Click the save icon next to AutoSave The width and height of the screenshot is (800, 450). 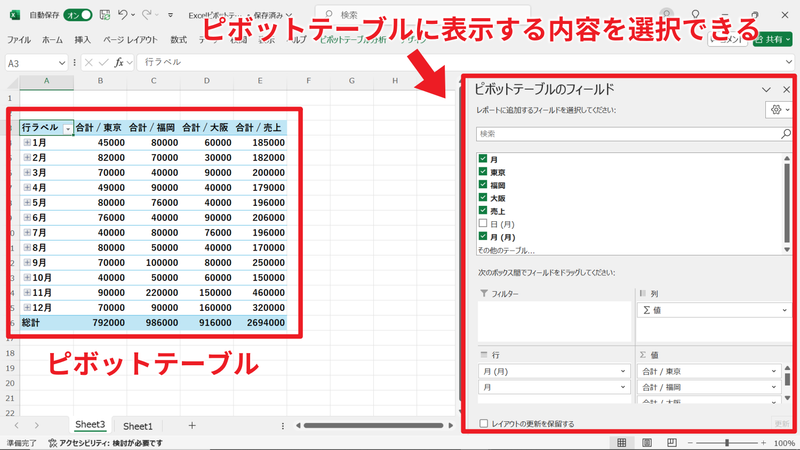[x=105, y=15]
